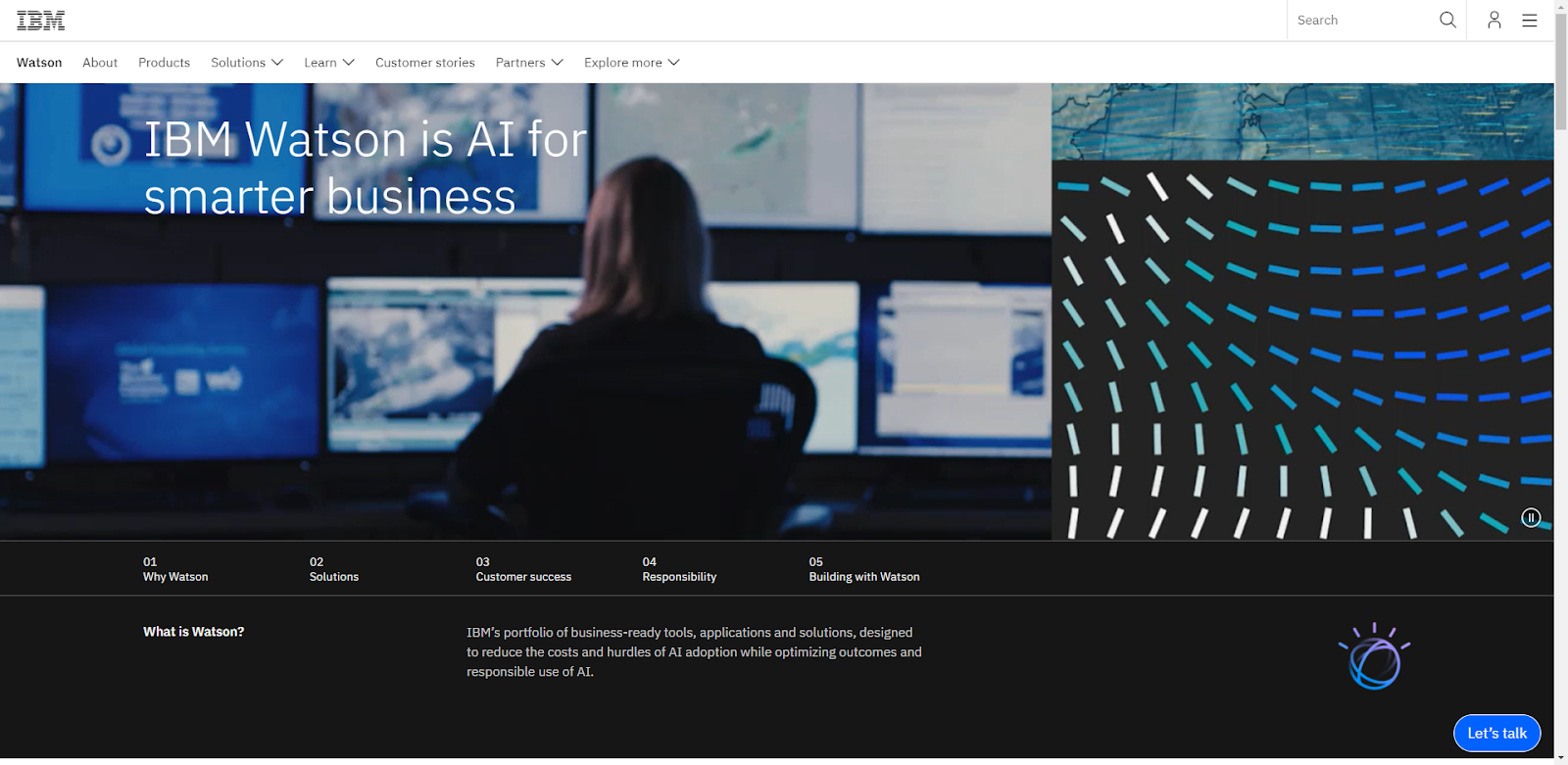
Task: Expand the Partners dropdown
Action: [x=529, y=63]
